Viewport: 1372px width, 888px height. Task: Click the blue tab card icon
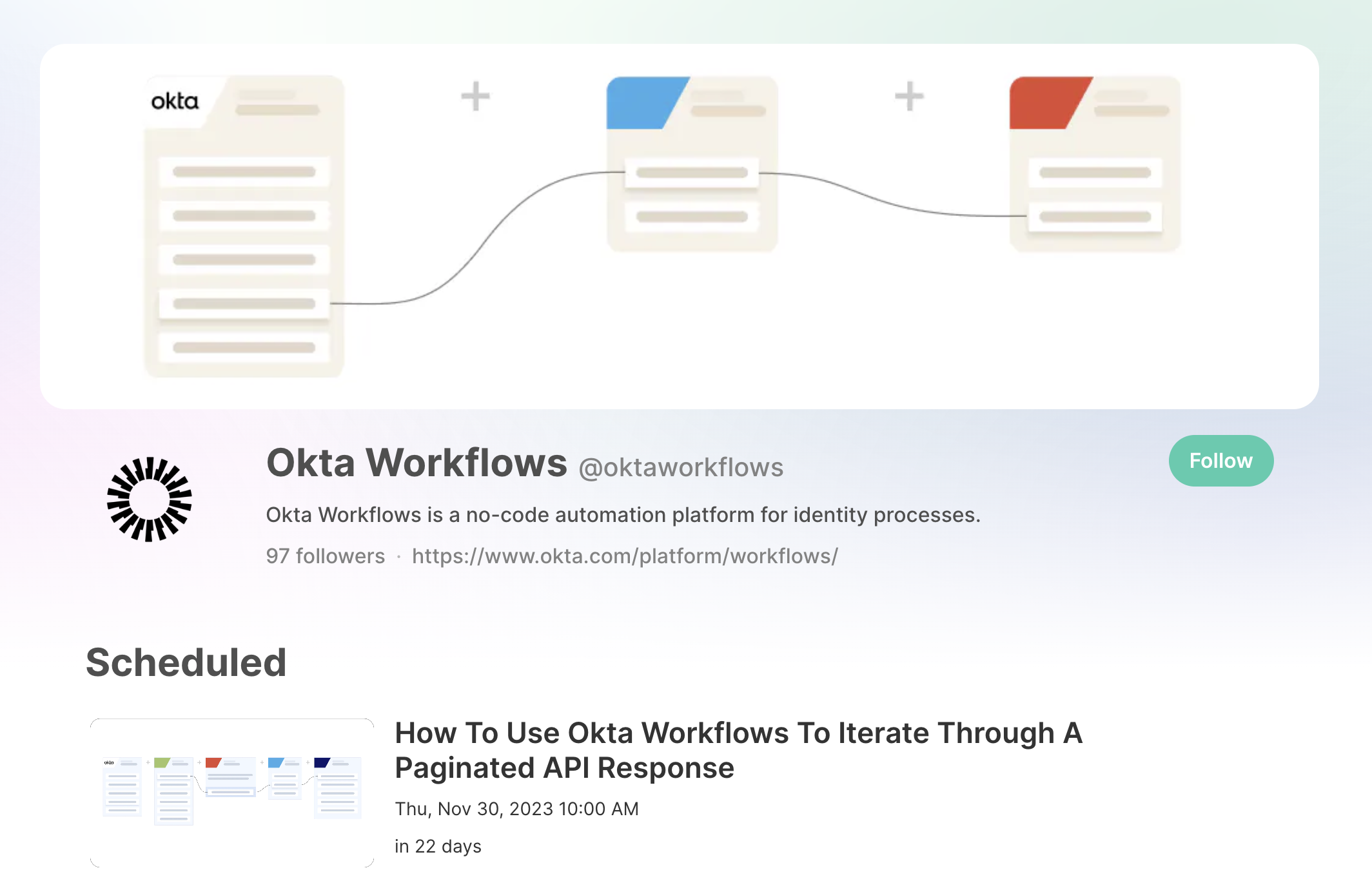[647, 103]
